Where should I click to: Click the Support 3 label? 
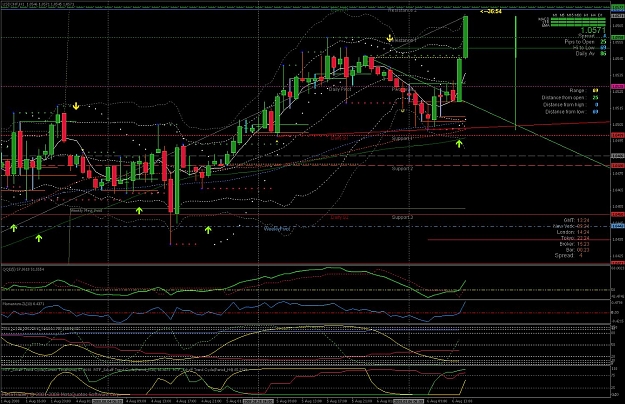coord(402,217)
